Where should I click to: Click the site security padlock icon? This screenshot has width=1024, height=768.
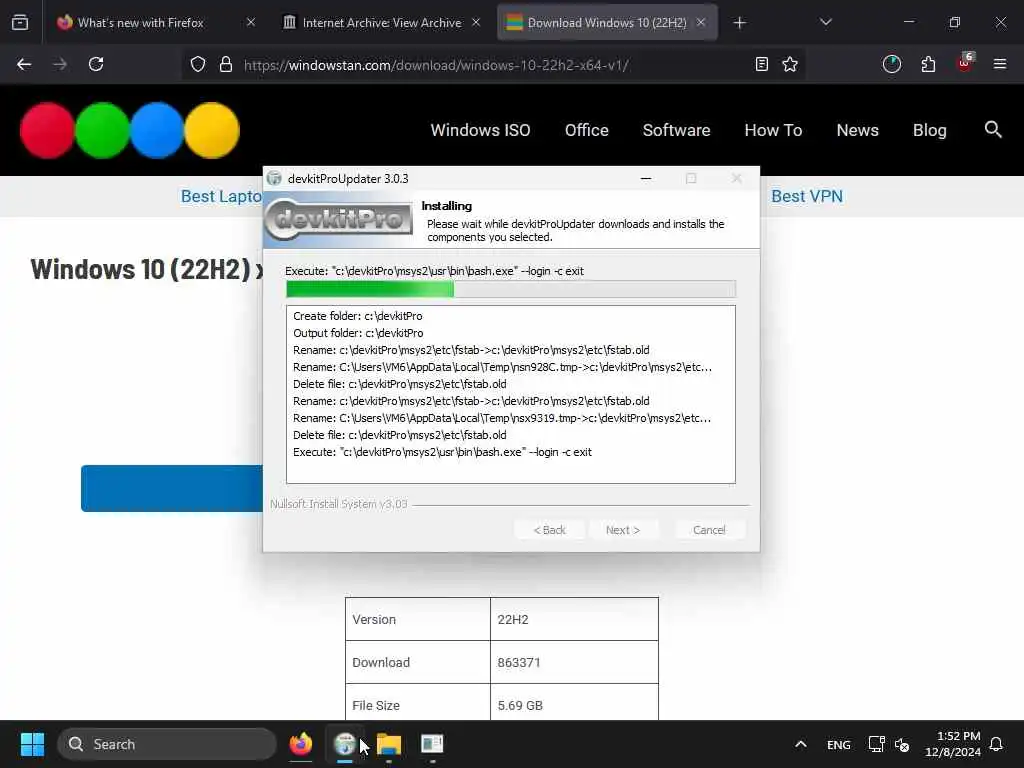(x=226, y=64)
